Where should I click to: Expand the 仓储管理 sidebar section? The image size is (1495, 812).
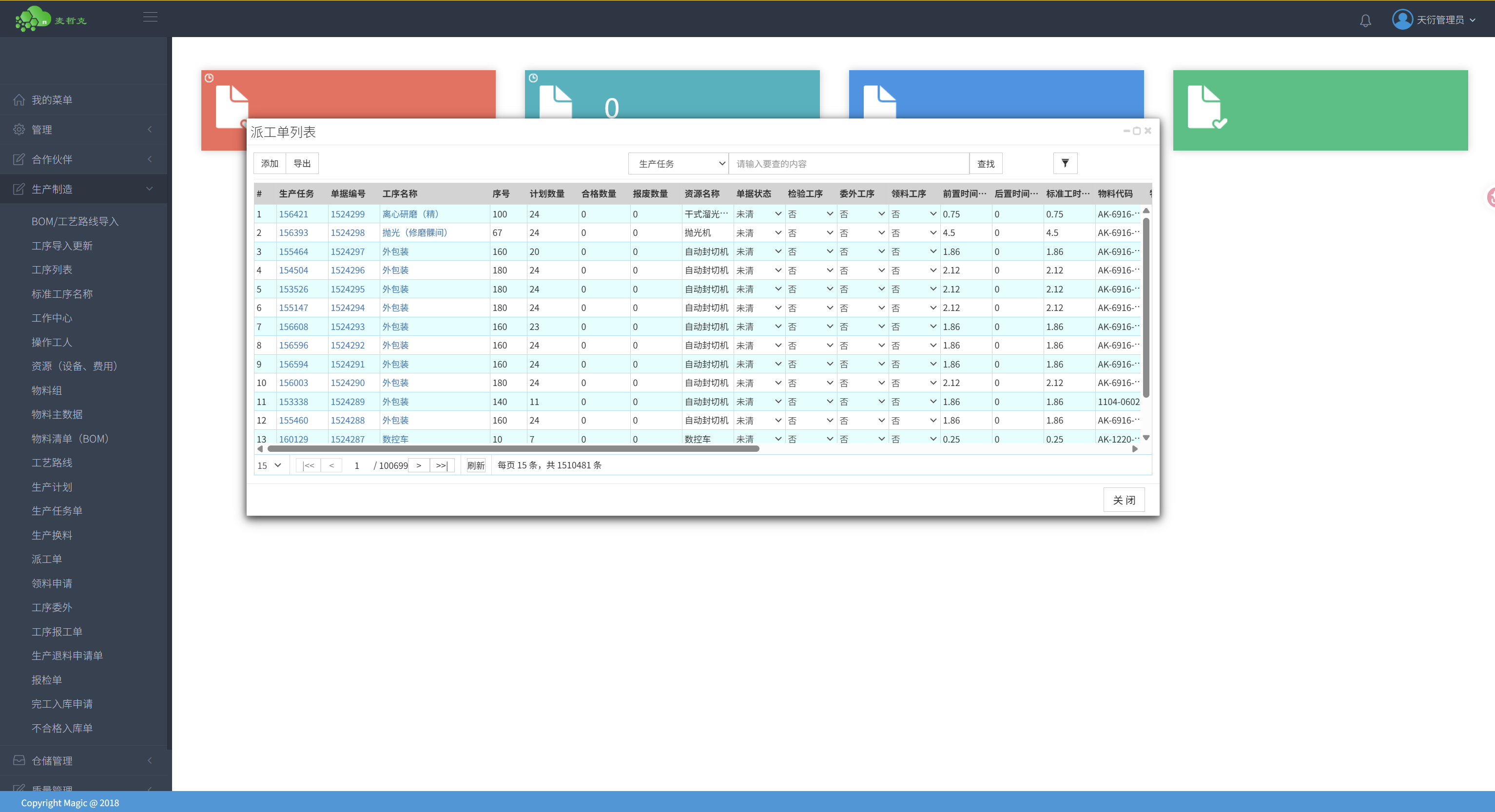click(x=83, y=760)
